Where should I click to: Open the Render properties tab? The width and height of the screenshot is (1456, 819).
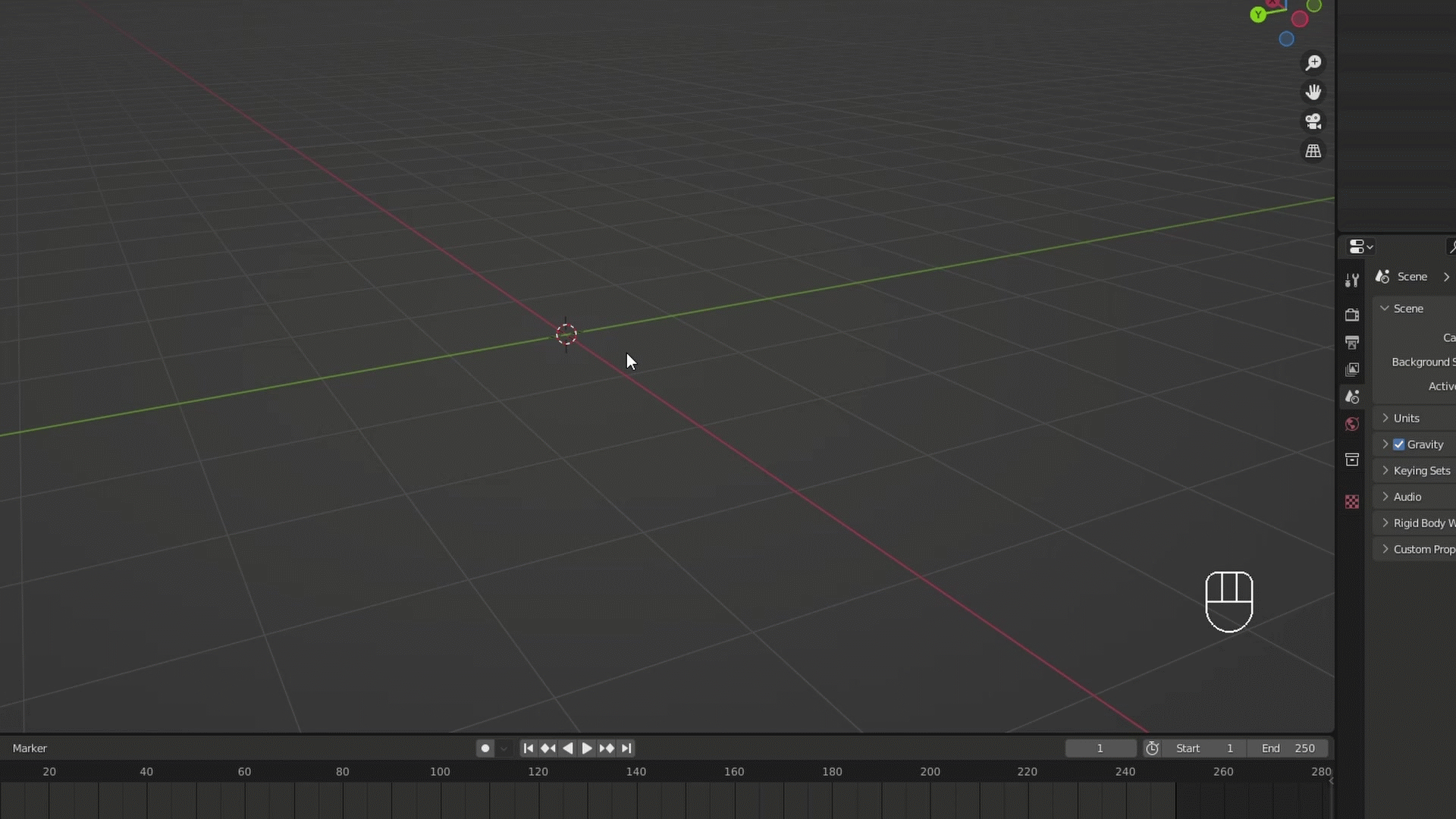click(x=1351, y=315)
